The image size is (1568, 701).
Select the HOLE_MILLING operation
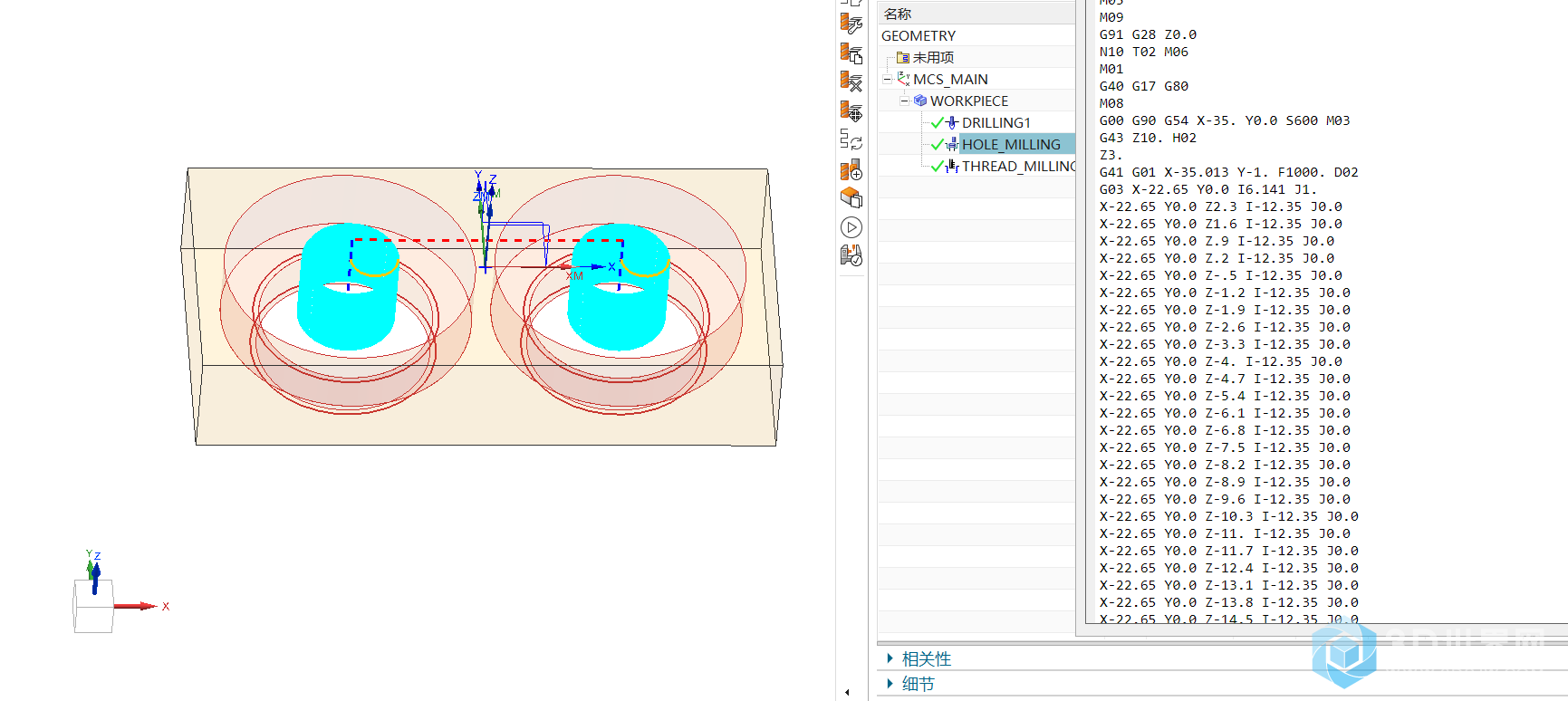tap(1011, 144)
